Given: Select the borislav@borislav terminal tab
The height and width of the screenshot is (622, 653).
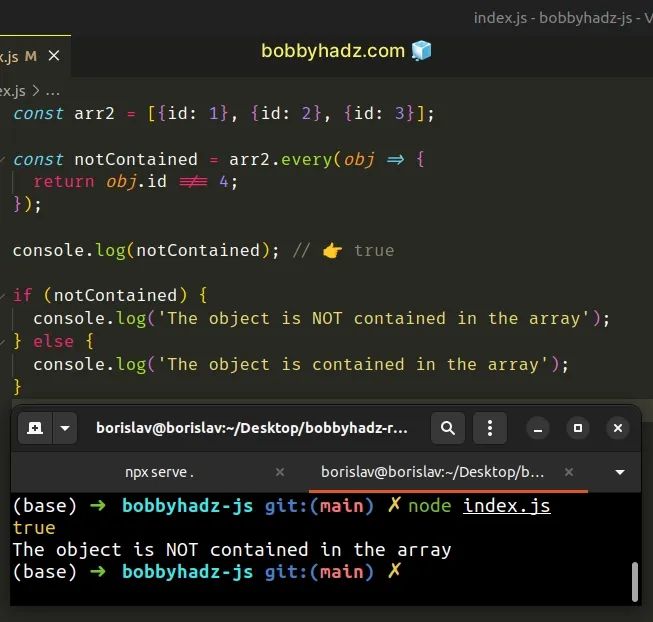Looking at the screenshot, I should [x=432, y=472].
